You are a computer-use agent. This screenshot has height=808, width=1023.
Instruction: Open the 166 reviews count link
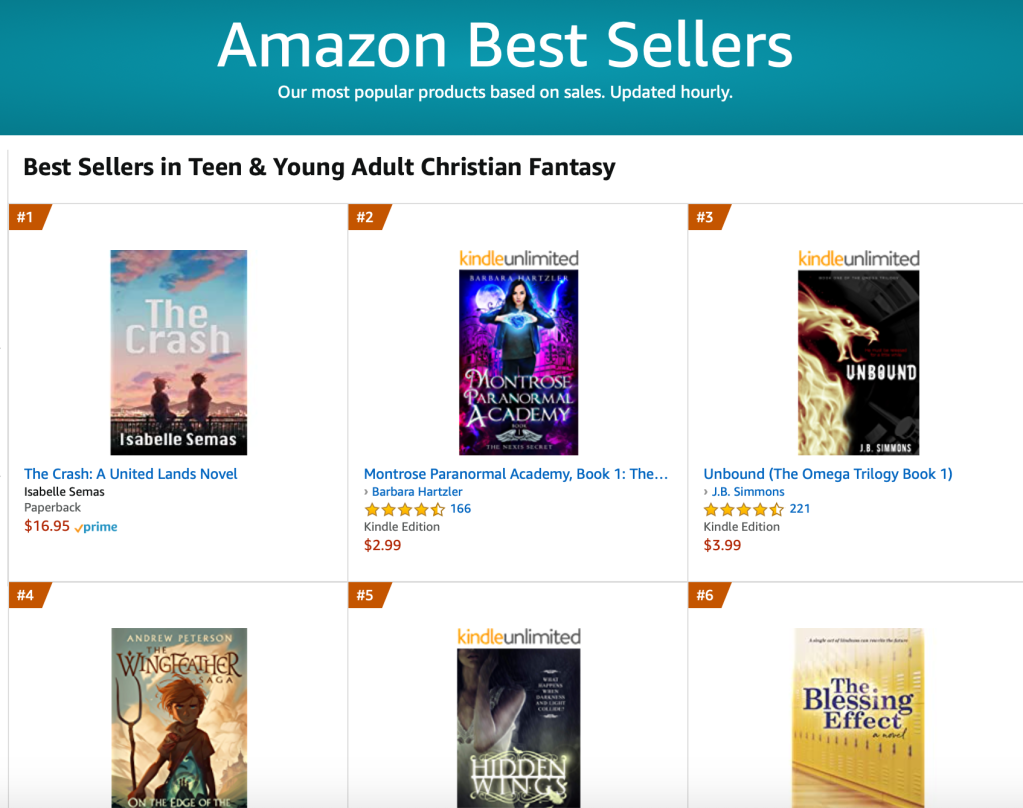coord(460,509)
